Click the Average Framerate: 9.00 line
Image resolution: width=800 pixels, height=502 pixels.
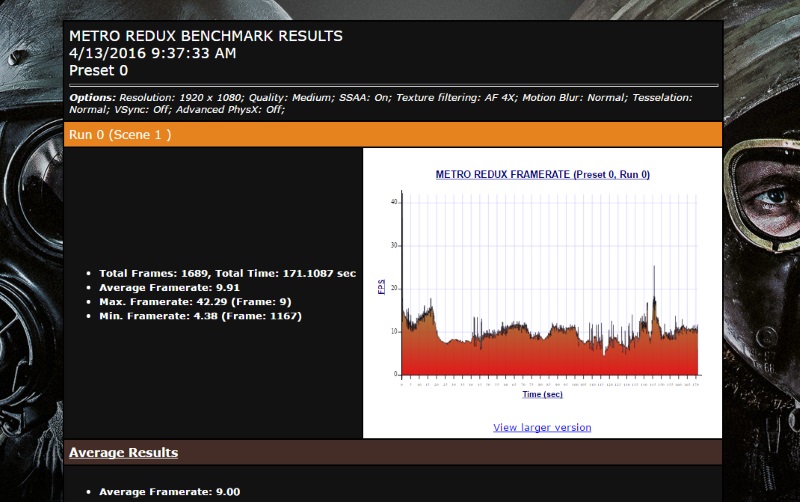click(169, 492)
